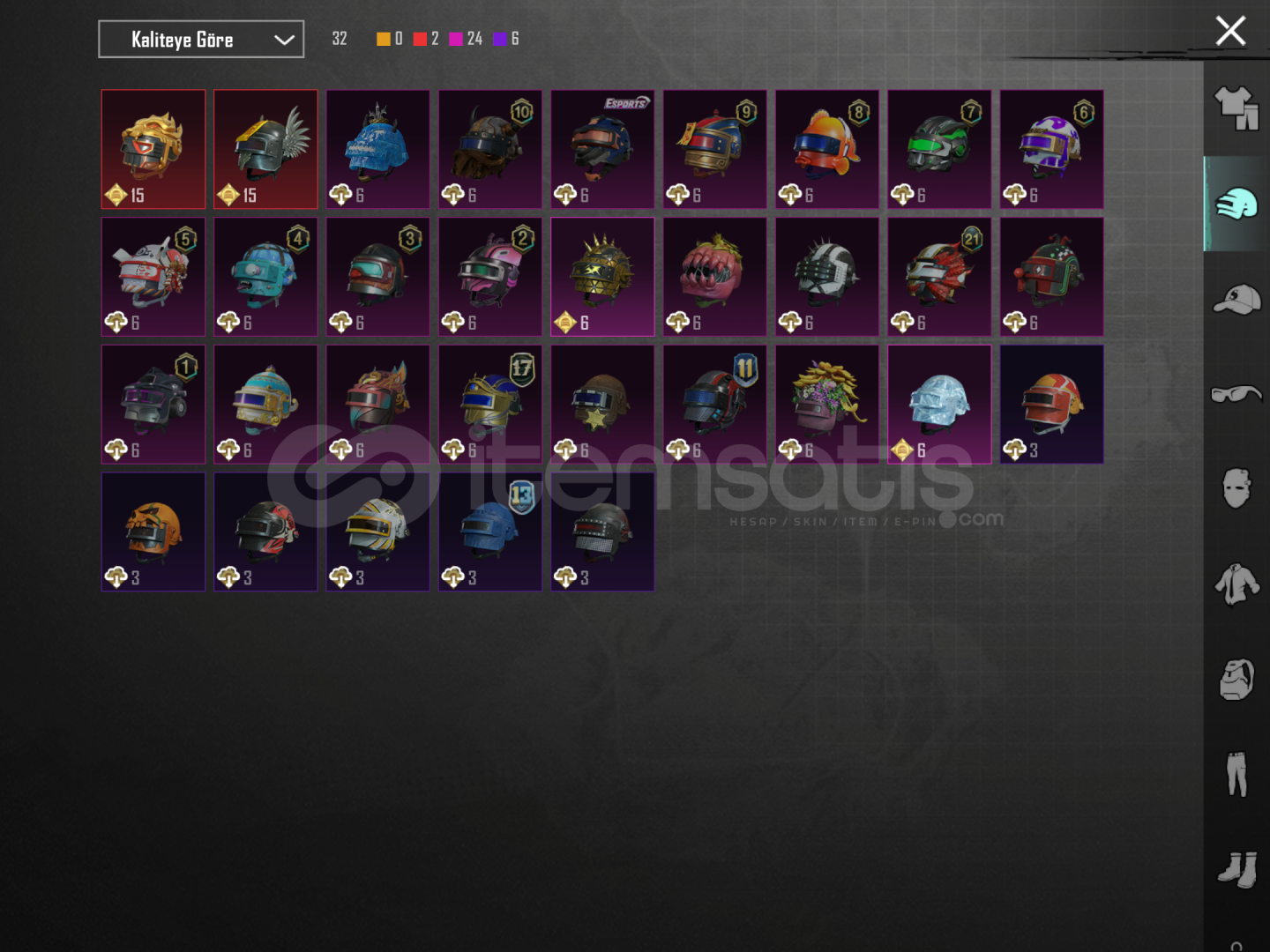Select the flower-covered helmet thumbnail
Image resolution: width=1270 pixels, height=952 pixels.
[827, 404]
